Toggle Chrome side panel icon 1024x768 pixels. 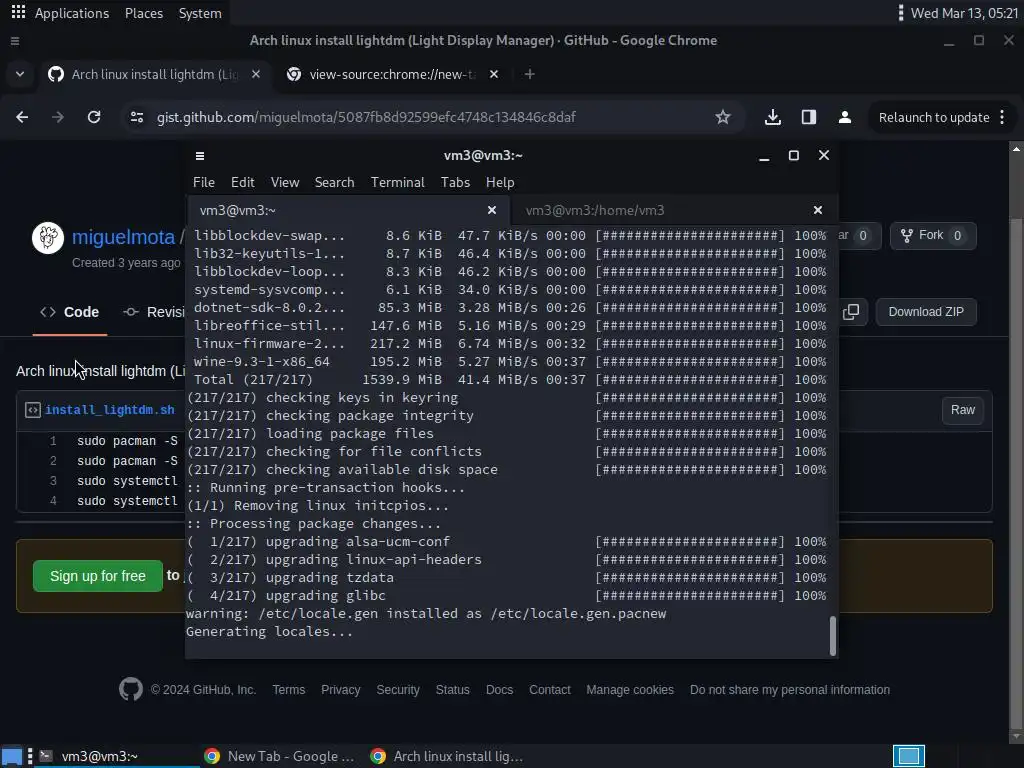808,118
